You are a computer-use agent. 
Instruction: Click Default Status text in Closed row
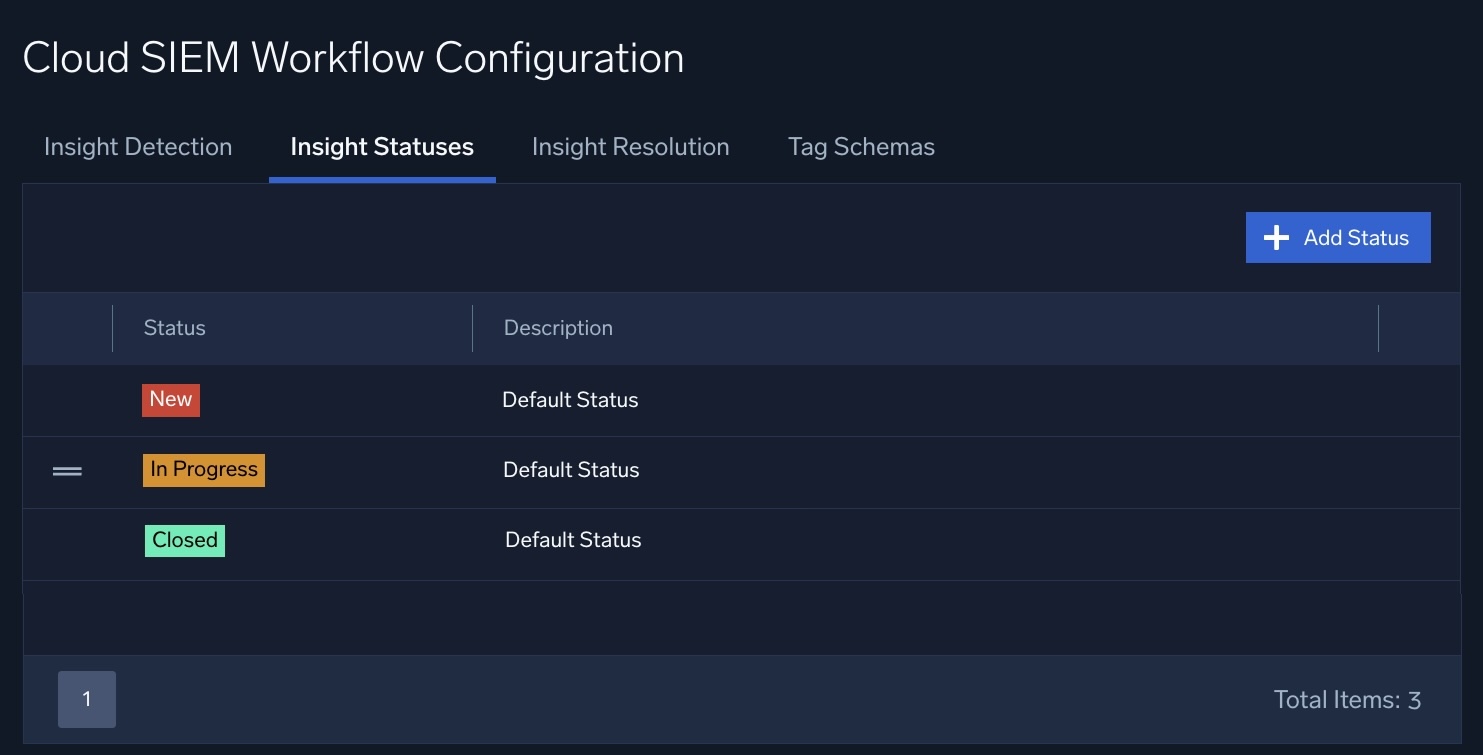click(x=573, y=540)
